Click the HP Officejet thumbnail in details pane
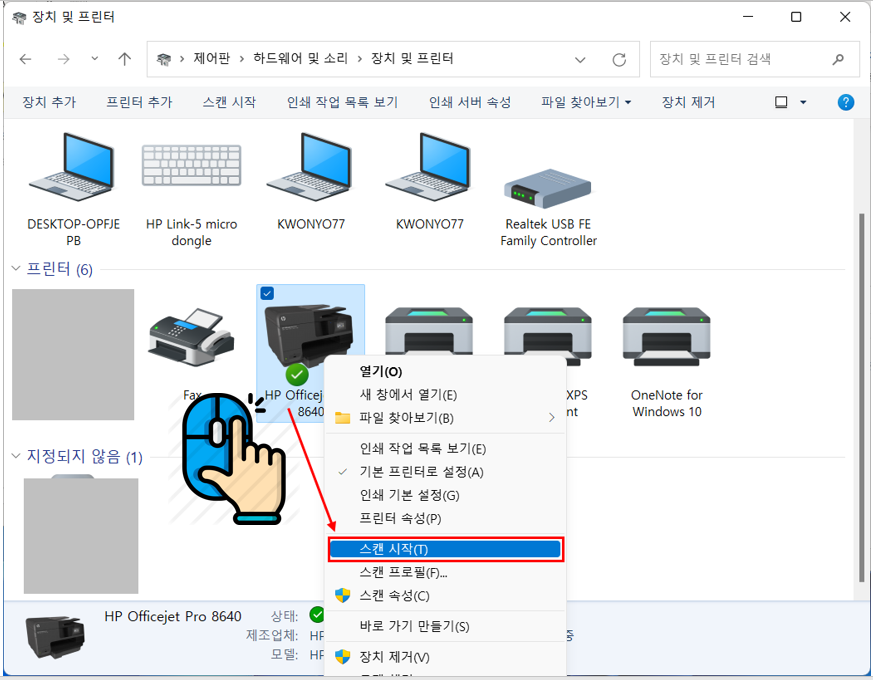The image size is (873, 680). coord(55,637)
